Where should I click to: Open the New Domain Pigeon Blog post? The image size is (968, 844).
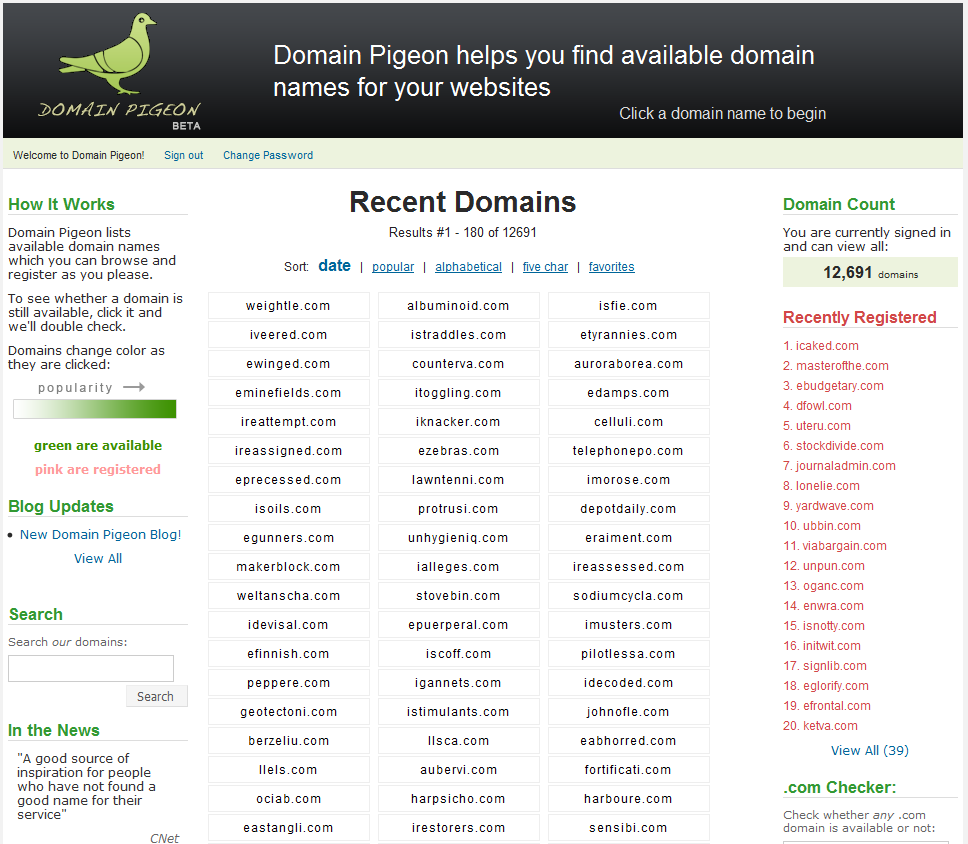[x=101, y=534]
